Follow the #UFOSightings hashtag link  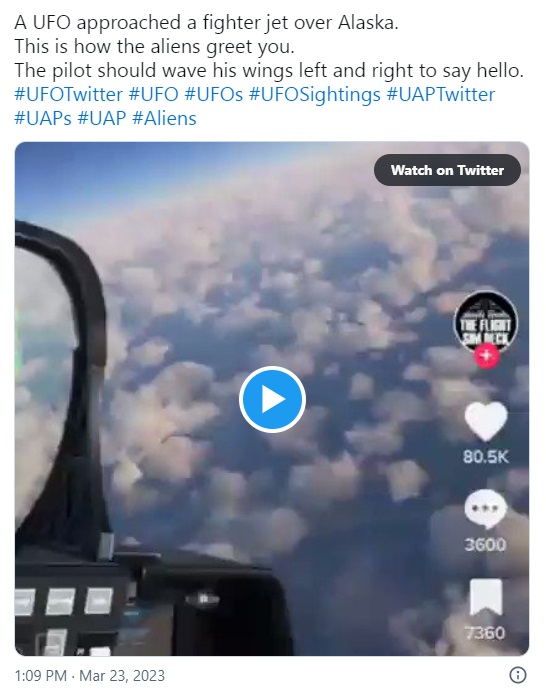tap(315, 94)
